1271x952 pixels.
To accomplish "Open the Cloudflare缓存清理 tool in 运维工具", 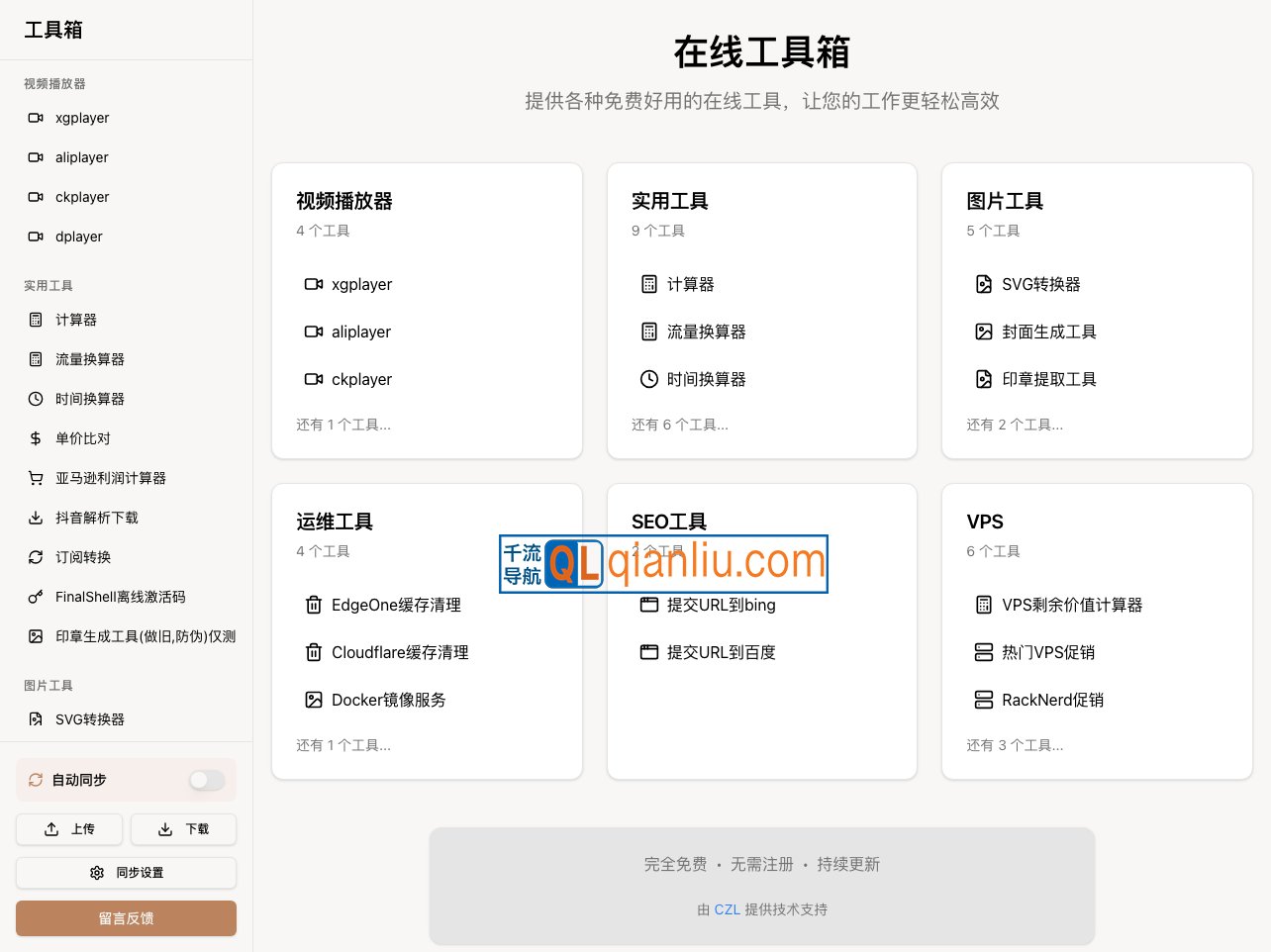I will tap(401, 652).
